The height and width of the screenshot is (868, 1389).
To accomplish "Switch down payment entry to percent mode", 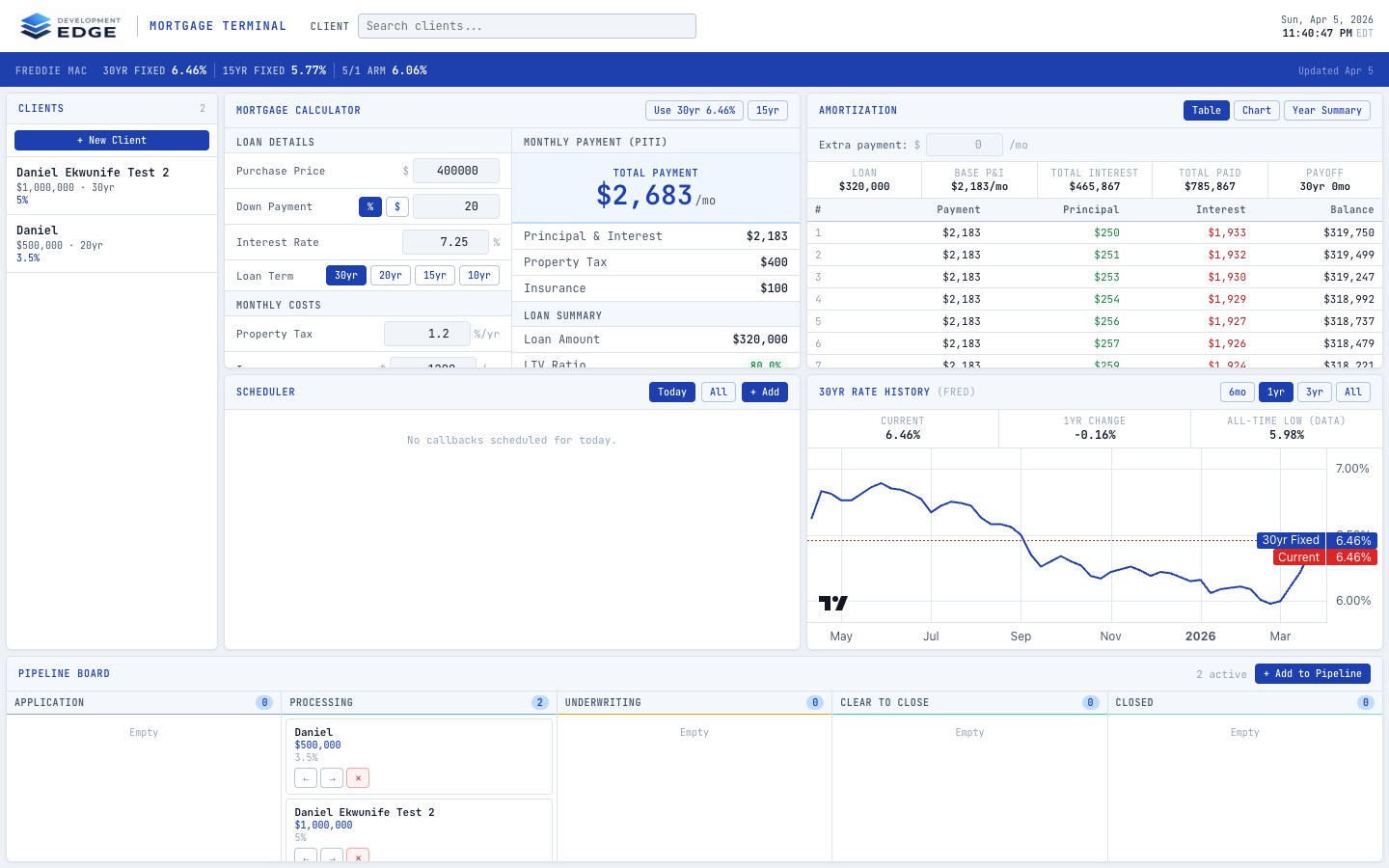I will pyautogui.click(x=370, y=206).
